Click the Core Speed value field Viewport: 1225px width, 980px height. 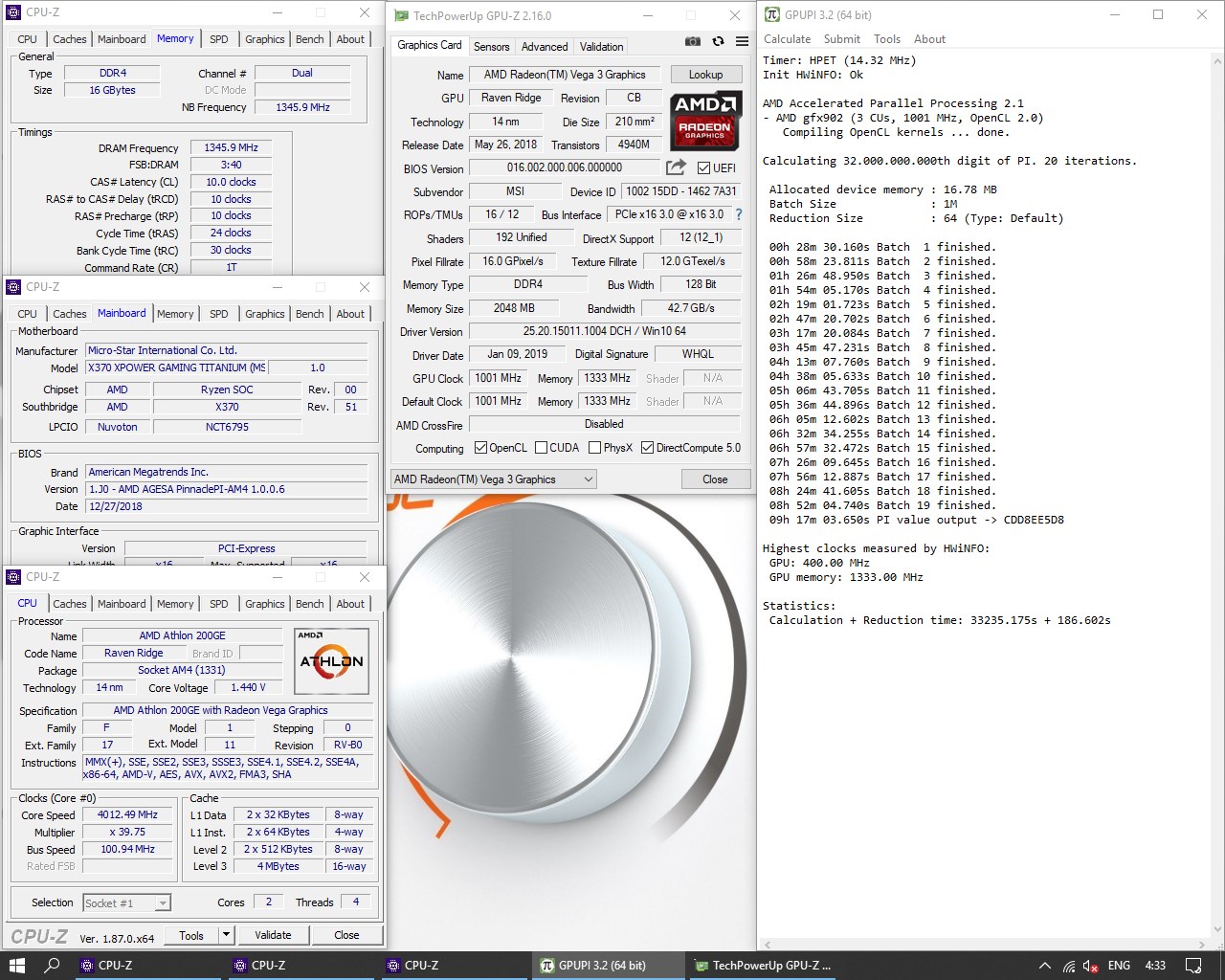[x=127, y=814]
